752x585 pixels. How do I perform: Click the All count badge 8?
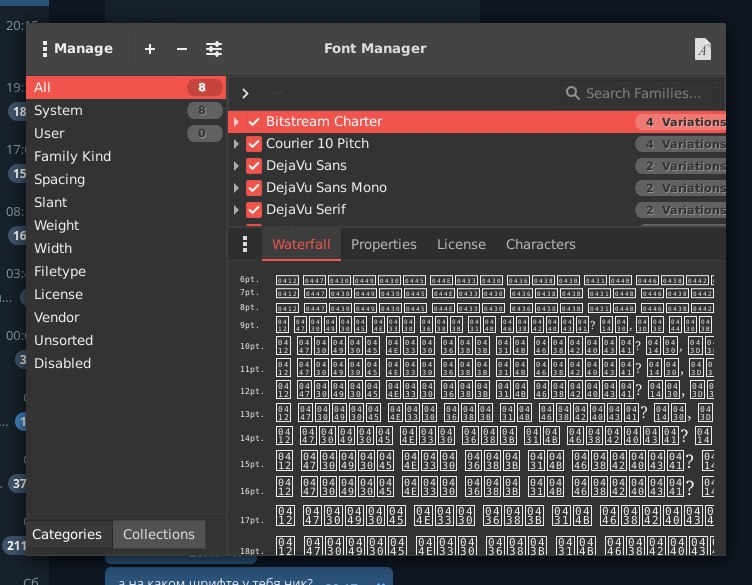pos(204,87)
